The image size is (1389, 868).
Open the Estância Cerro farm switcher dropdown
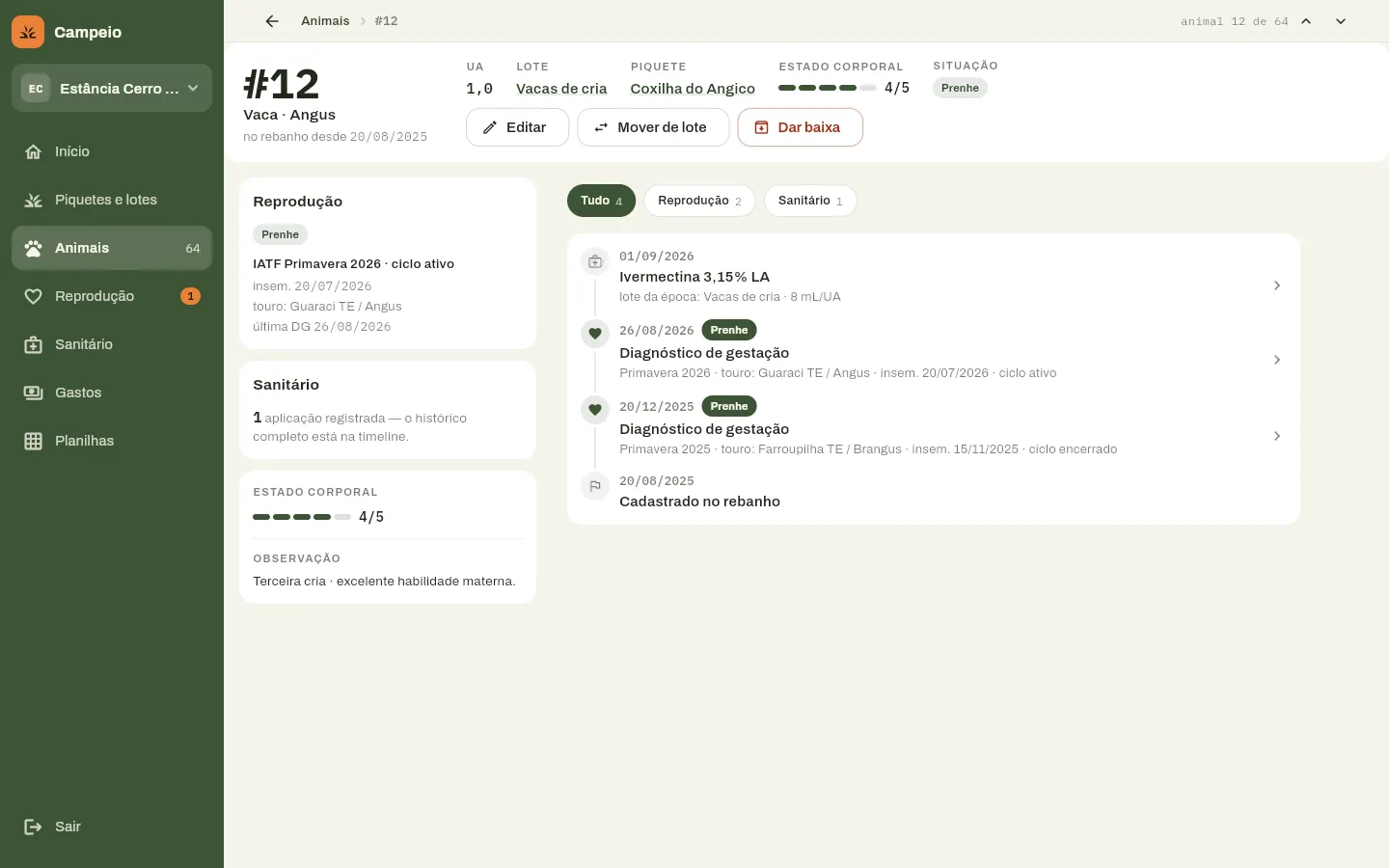tap(112, 88)
